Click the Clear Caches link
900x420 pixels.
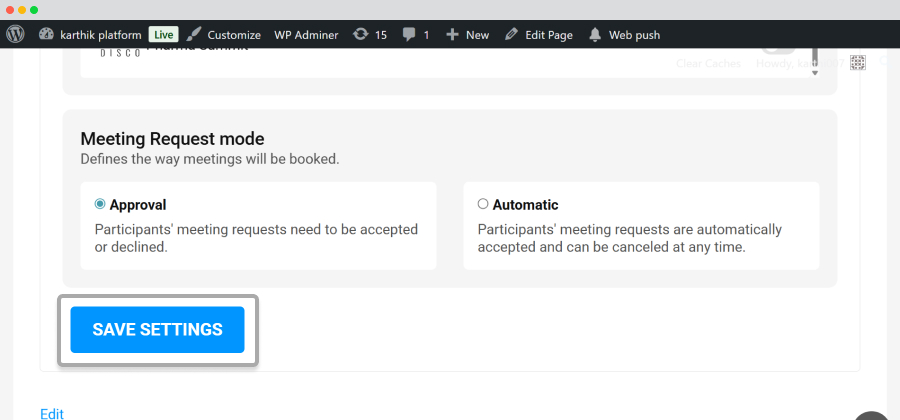click(708, 64)
